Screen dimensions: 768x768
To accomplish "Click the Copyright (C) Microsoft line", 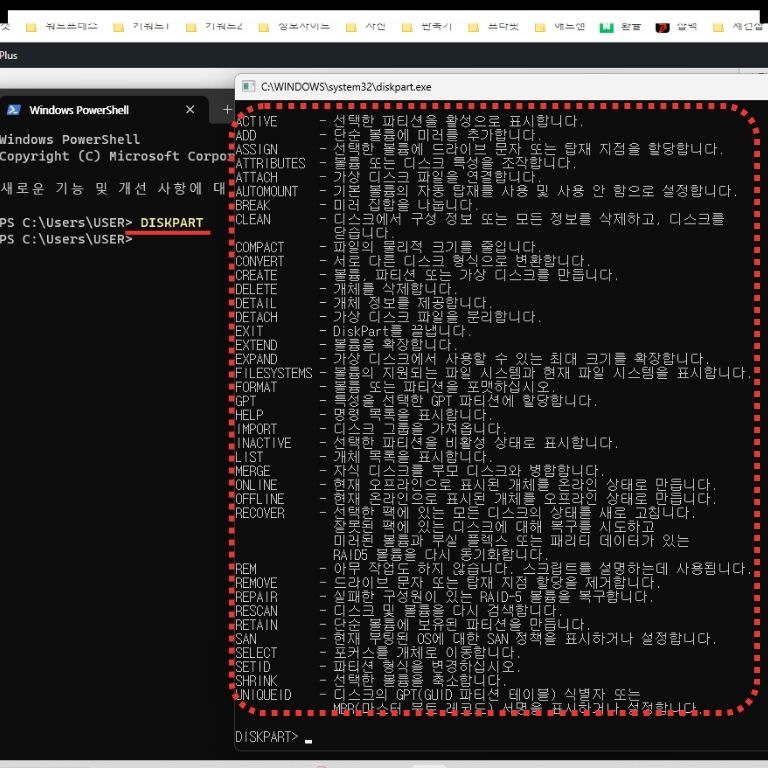I will (117, 156).
